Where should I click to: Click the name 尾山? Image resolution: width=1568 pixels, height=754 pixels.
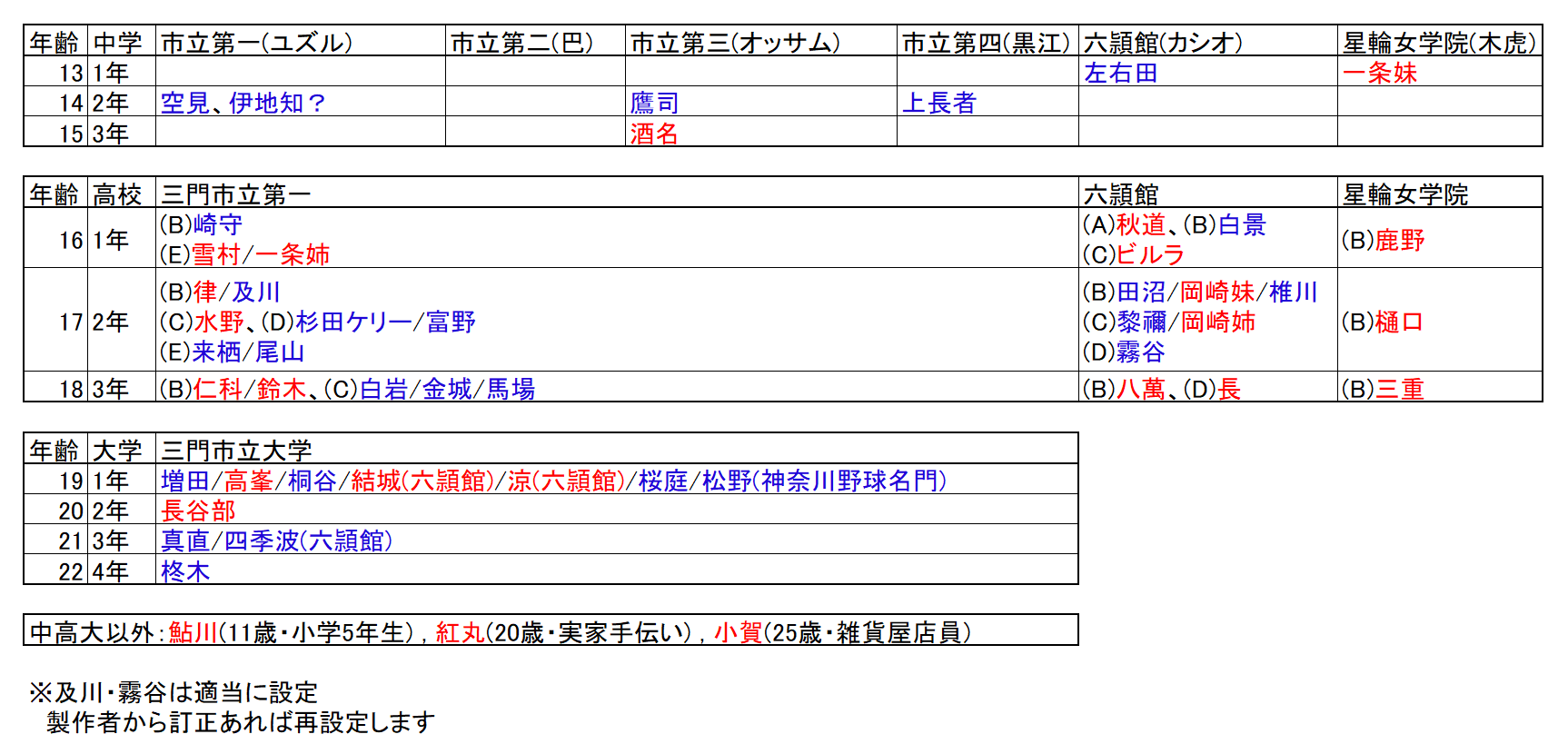280,352
